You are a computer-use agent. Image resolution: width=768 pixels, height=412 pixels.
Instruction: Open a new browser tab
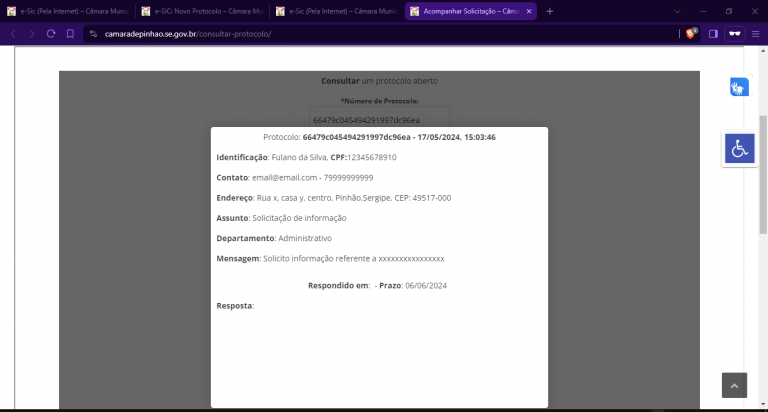pyautogui.click(x=550, y=11)
